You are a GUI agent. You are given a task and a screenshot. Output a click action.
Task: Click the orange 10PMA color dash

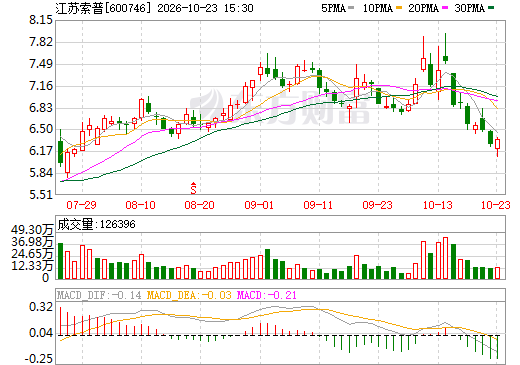click(x=399, y=8)
